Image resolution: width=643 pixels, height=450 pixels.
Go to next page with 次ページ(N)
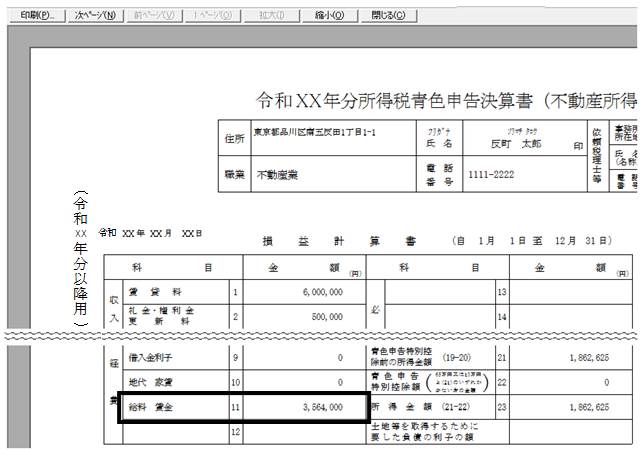(x=96, y=16)
